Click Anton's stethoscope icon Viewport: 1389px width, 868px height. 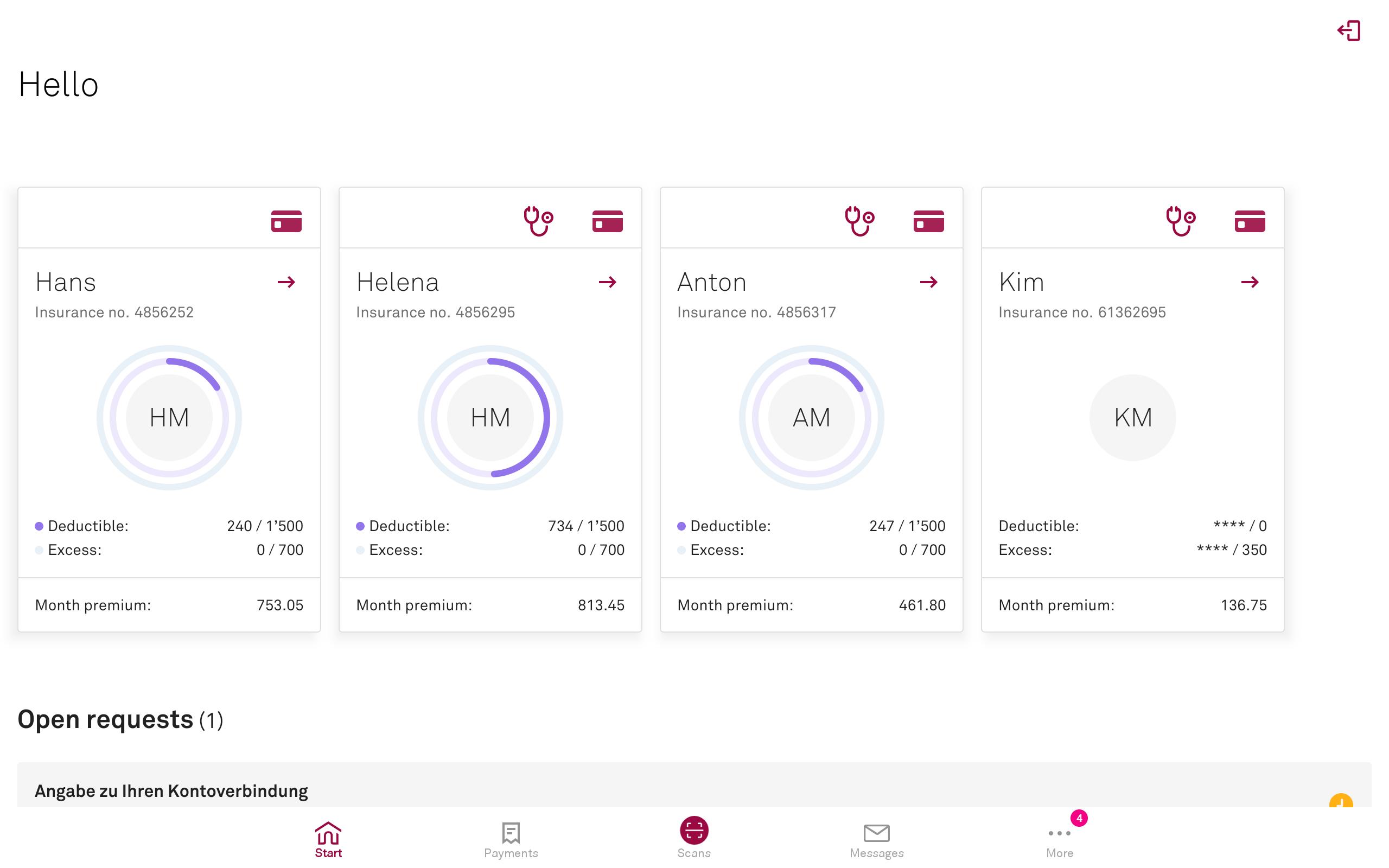point(859,221)
